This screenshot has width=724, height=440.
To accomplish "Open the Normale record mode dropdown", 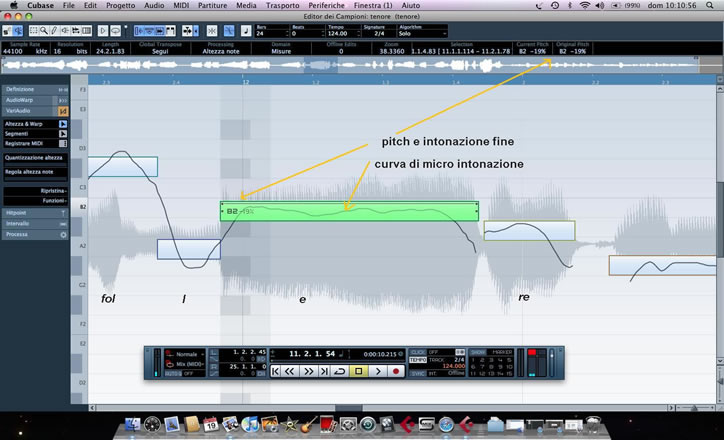I will point(187,354).
